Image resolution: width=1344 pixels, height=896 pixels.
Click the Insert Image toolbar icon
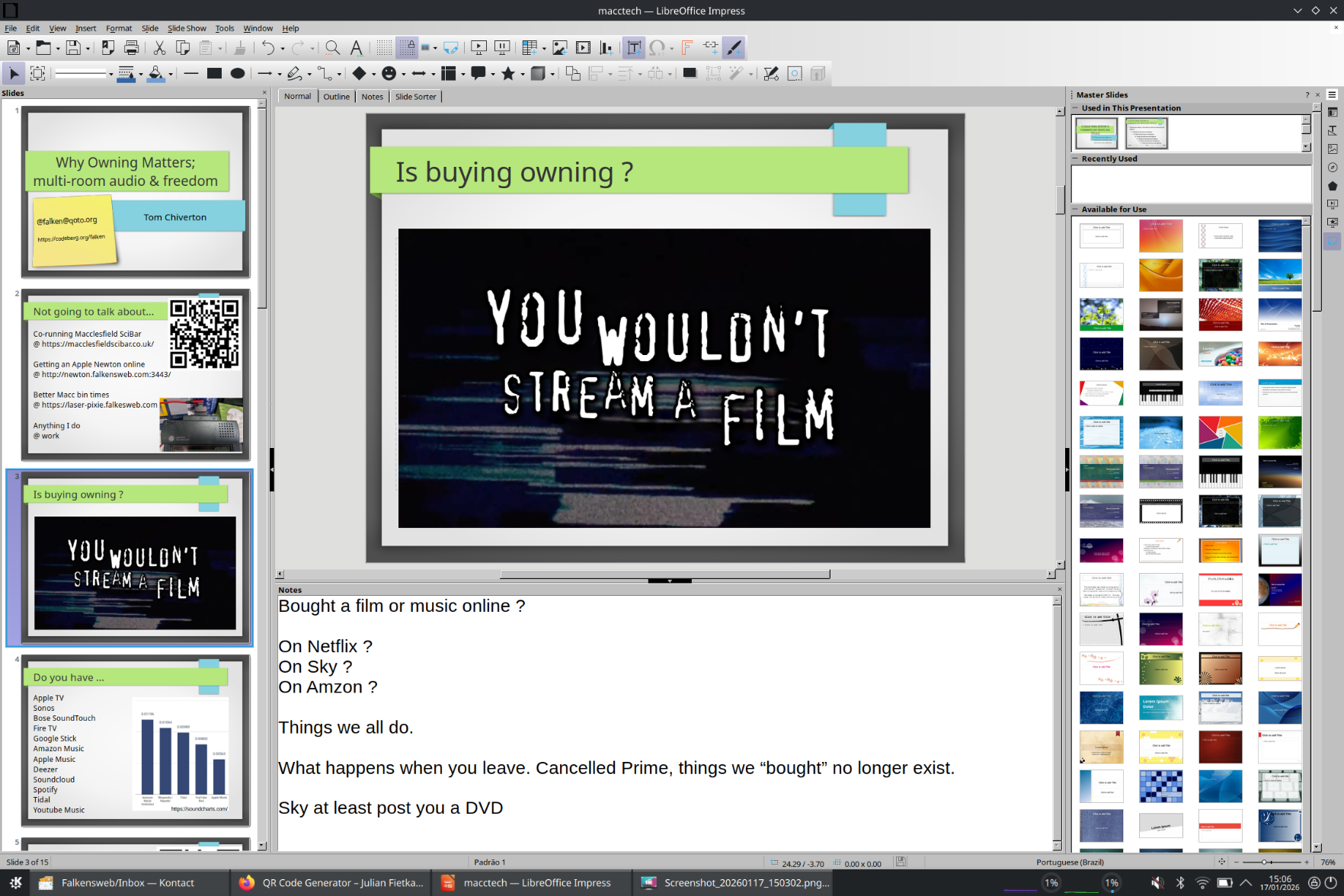tap(560, 48)
